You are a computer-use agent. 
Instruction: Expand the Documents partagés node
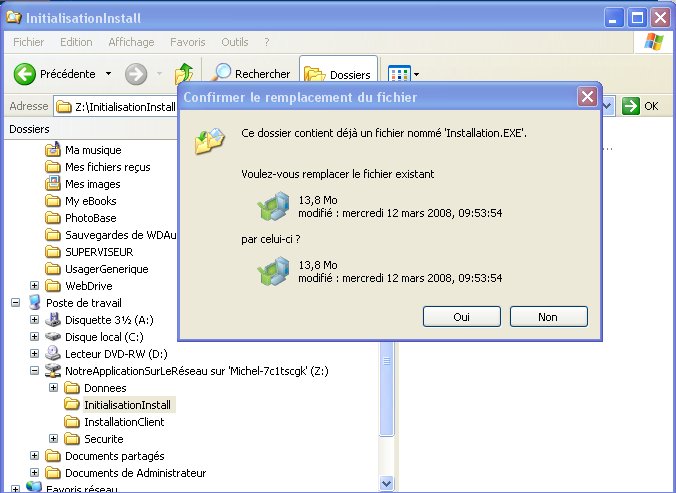[x=34, y=456]
